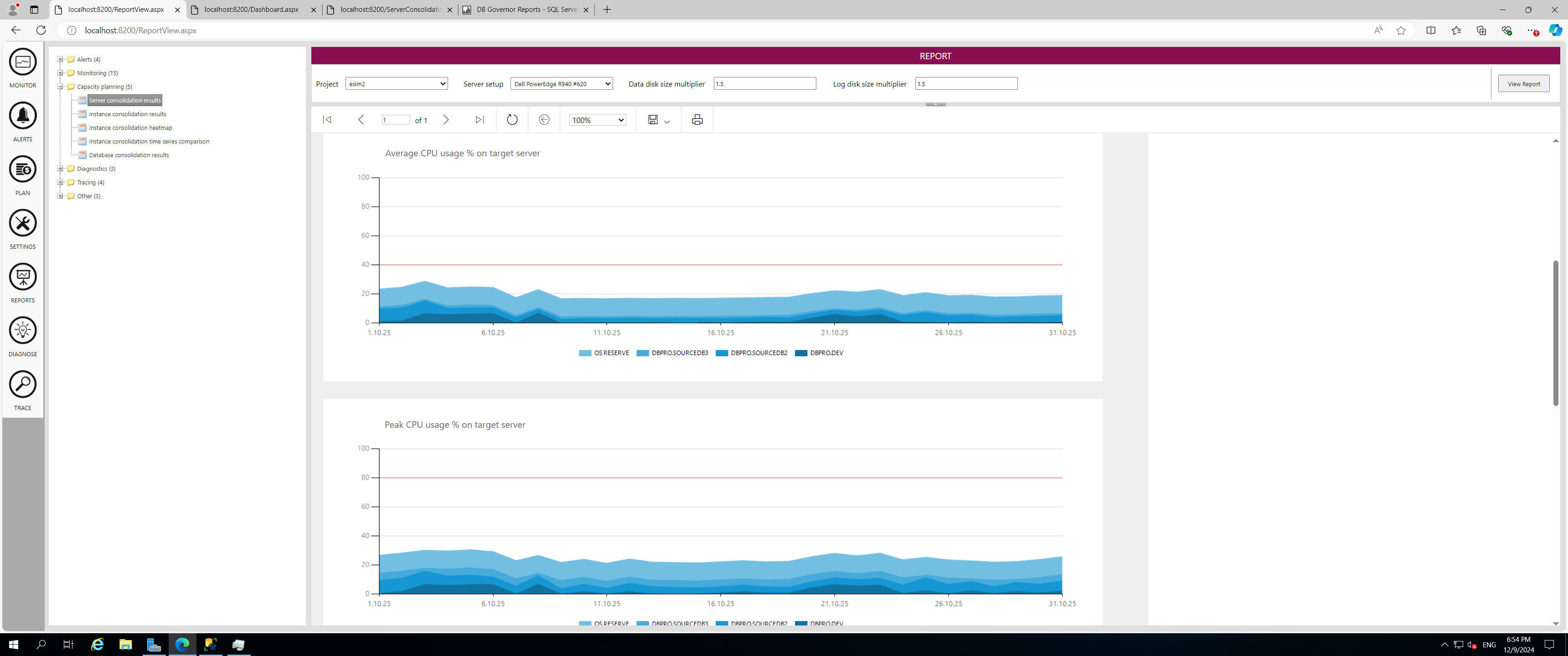Open the Server setup dropdown
This screenshot has width=1568, height=656.
[x=561, y=84]
